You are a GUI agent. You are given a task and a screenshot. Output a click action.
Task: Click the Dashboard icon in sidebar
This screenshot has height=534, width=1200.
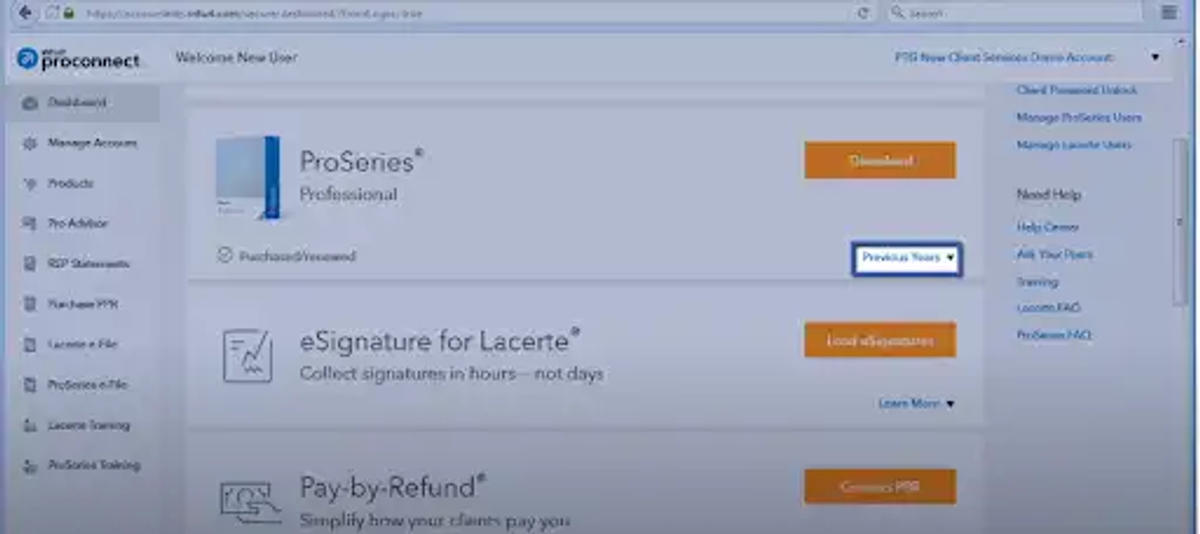[x=29, y=103]
